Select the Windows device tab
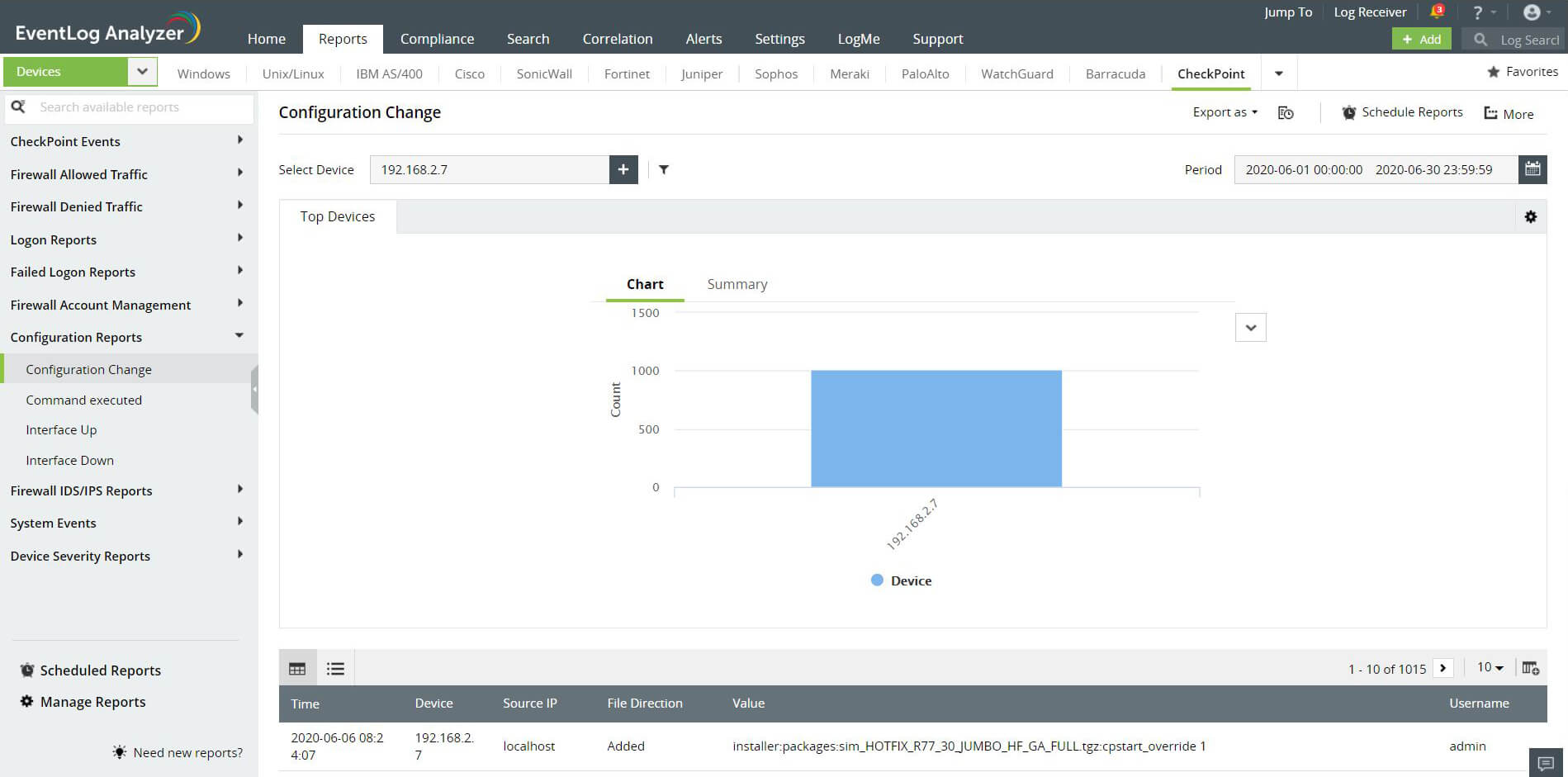The height and width of the screenshot is (777, 1568). pos(204,73)
